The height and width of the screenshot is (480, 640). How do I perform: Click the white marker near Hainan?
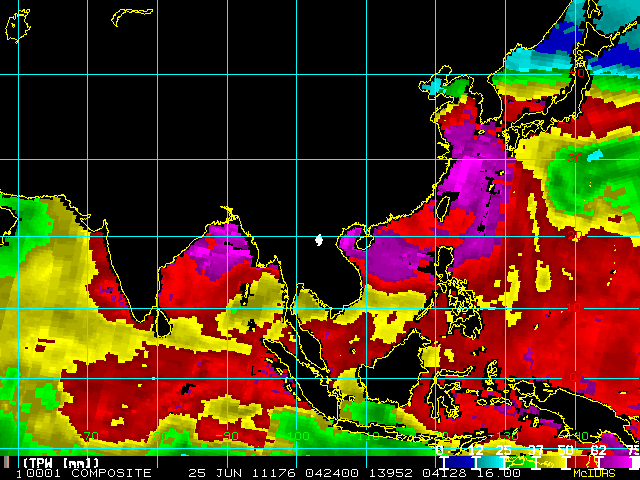point(319,240)
